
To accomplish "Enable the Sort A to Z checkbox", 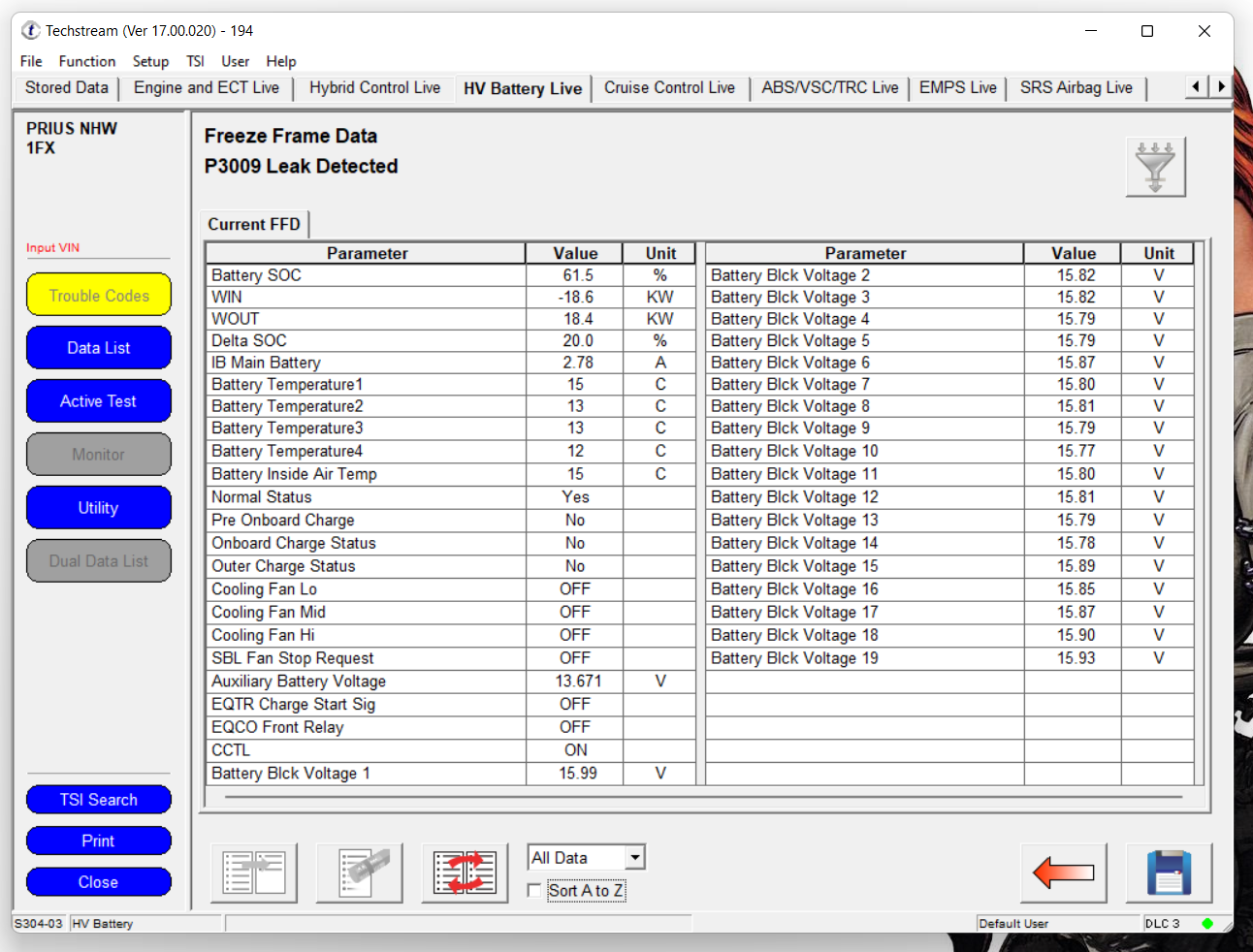I will pos(534,890).
